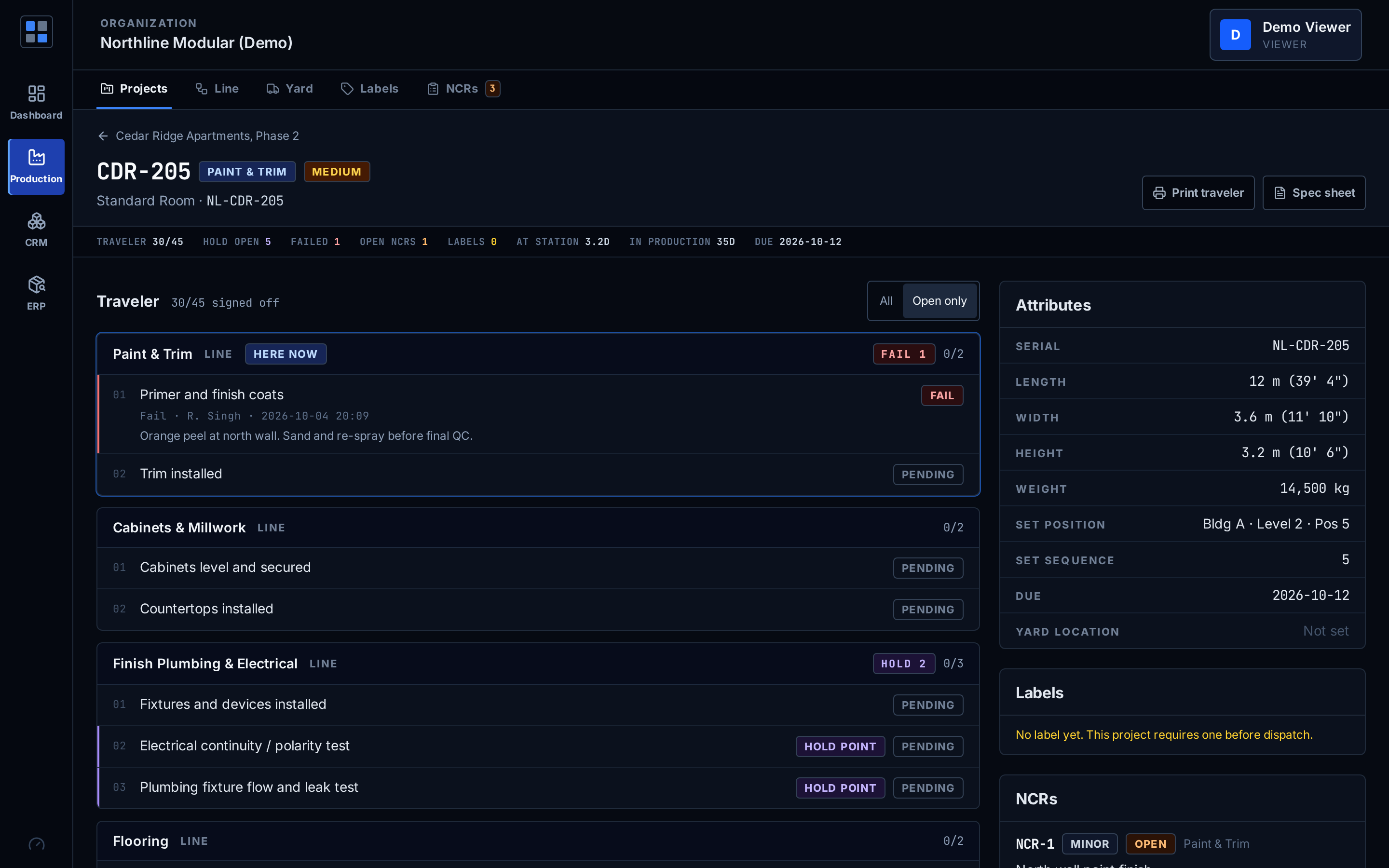Click the HERE NOW badge
The height and width of the screenshot is (868, 1389).
285,354
